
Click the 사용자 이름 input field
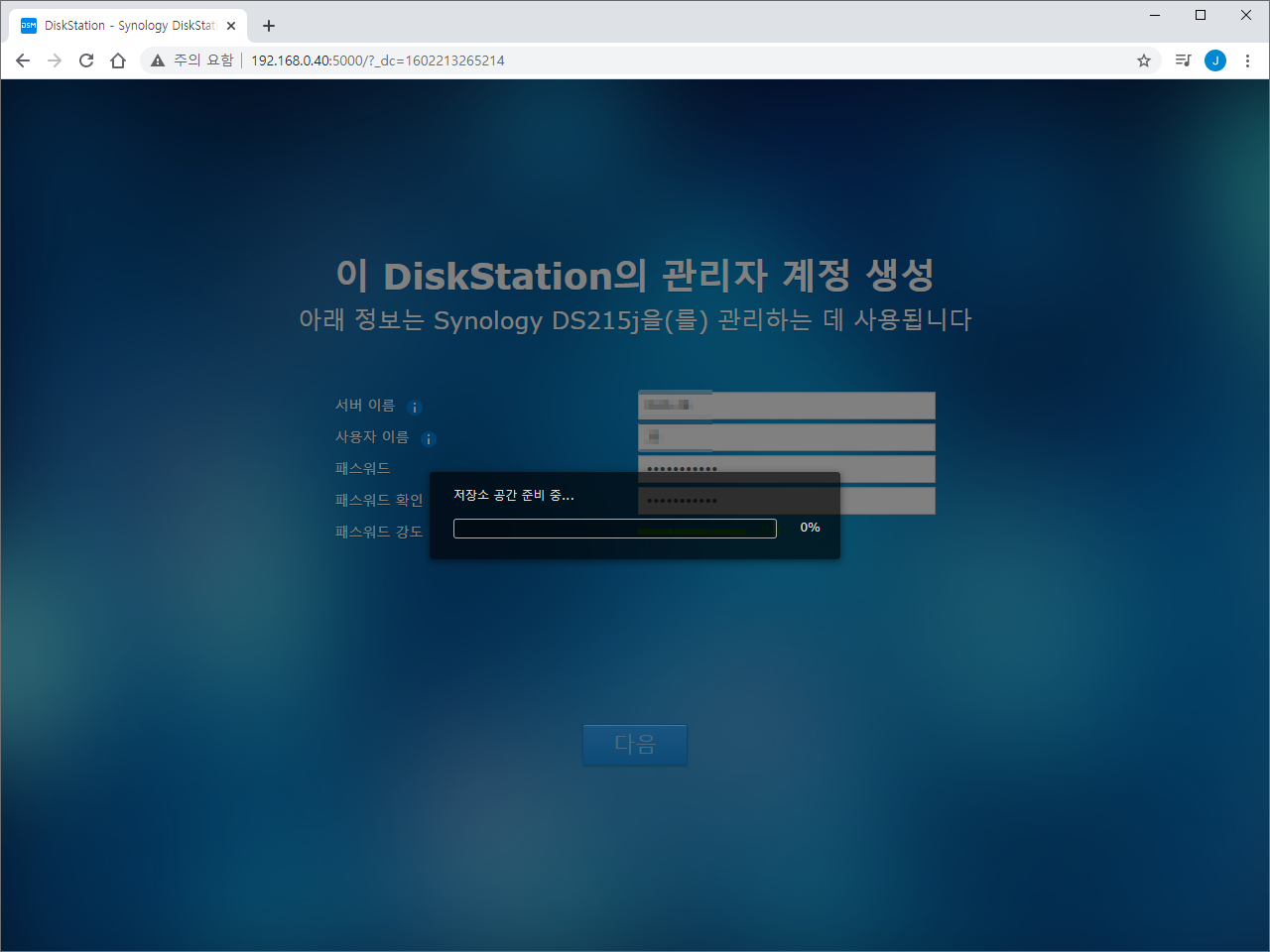tap(786, 436)
